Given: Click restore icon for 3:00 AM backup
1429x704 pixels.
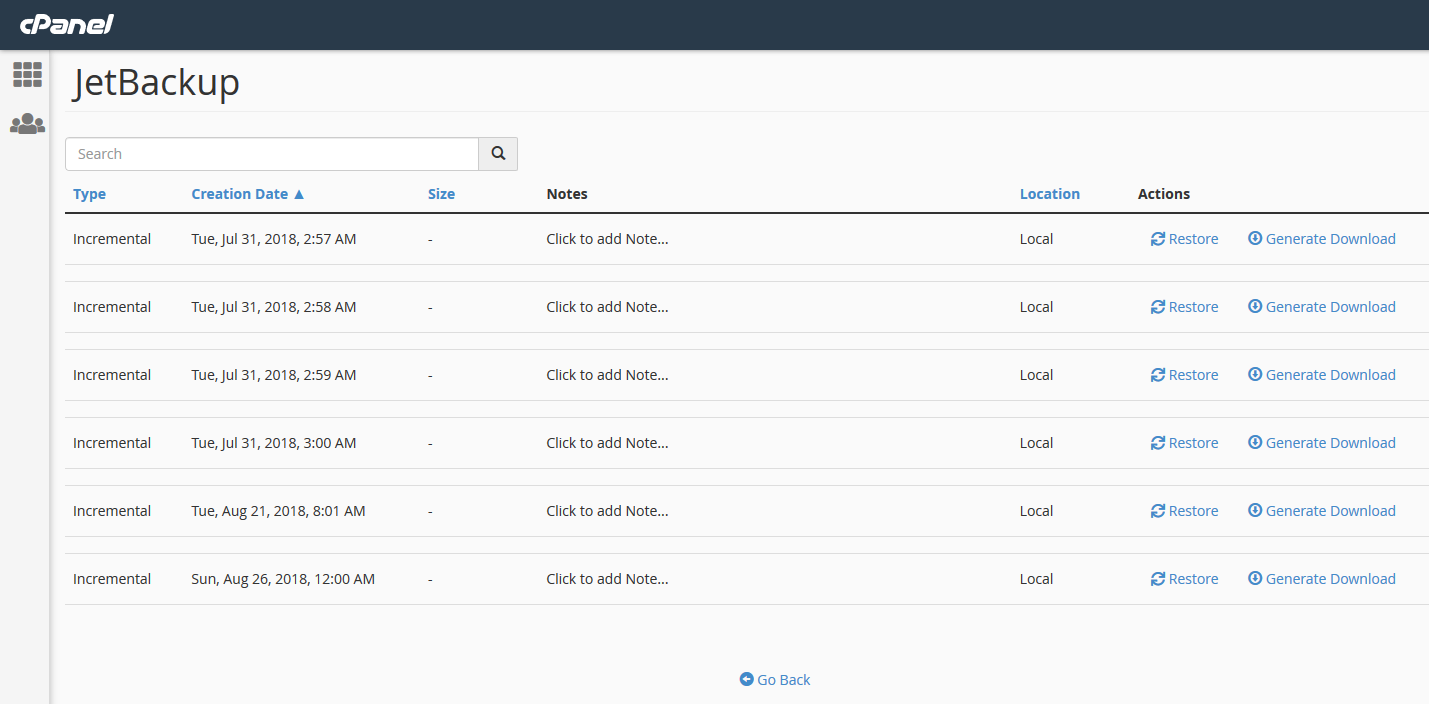Looking at the screenshot, I should point(1158,443).
